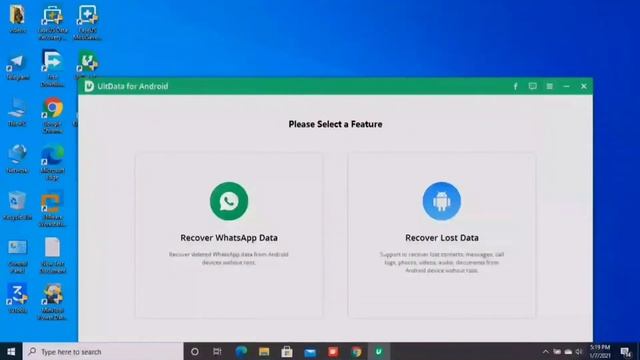Launch Google Chrome from the taskbar
This screenshot has width=640, height=360.
pos(356,351)
